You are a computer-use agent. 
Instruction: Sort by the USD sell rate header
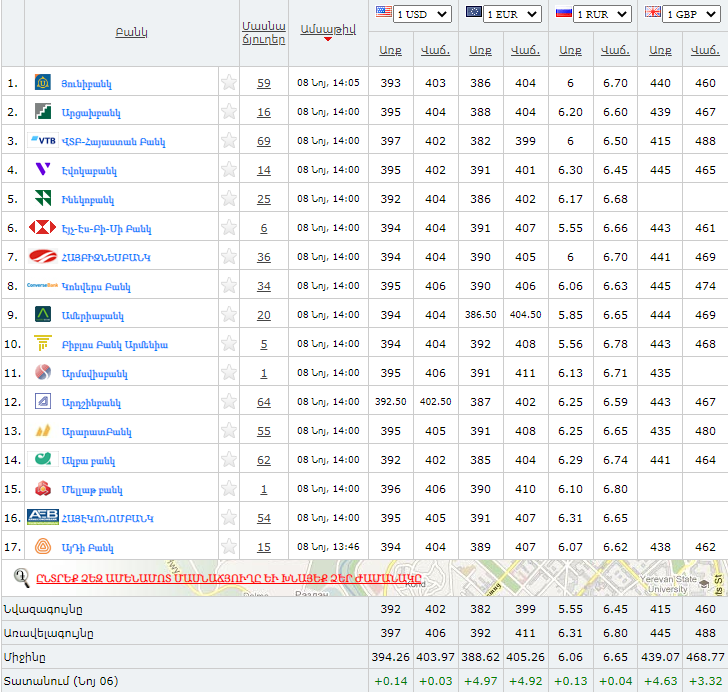click(436, 50)
